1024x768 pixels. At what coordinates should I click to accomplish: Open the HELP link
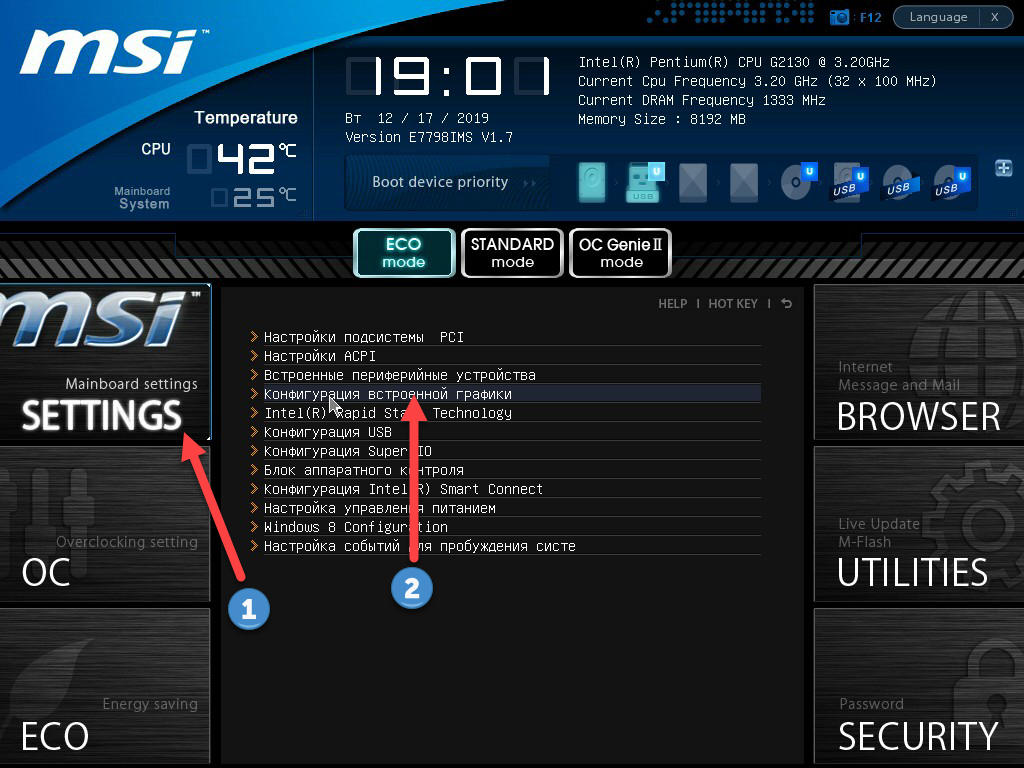tap(673, 304)
